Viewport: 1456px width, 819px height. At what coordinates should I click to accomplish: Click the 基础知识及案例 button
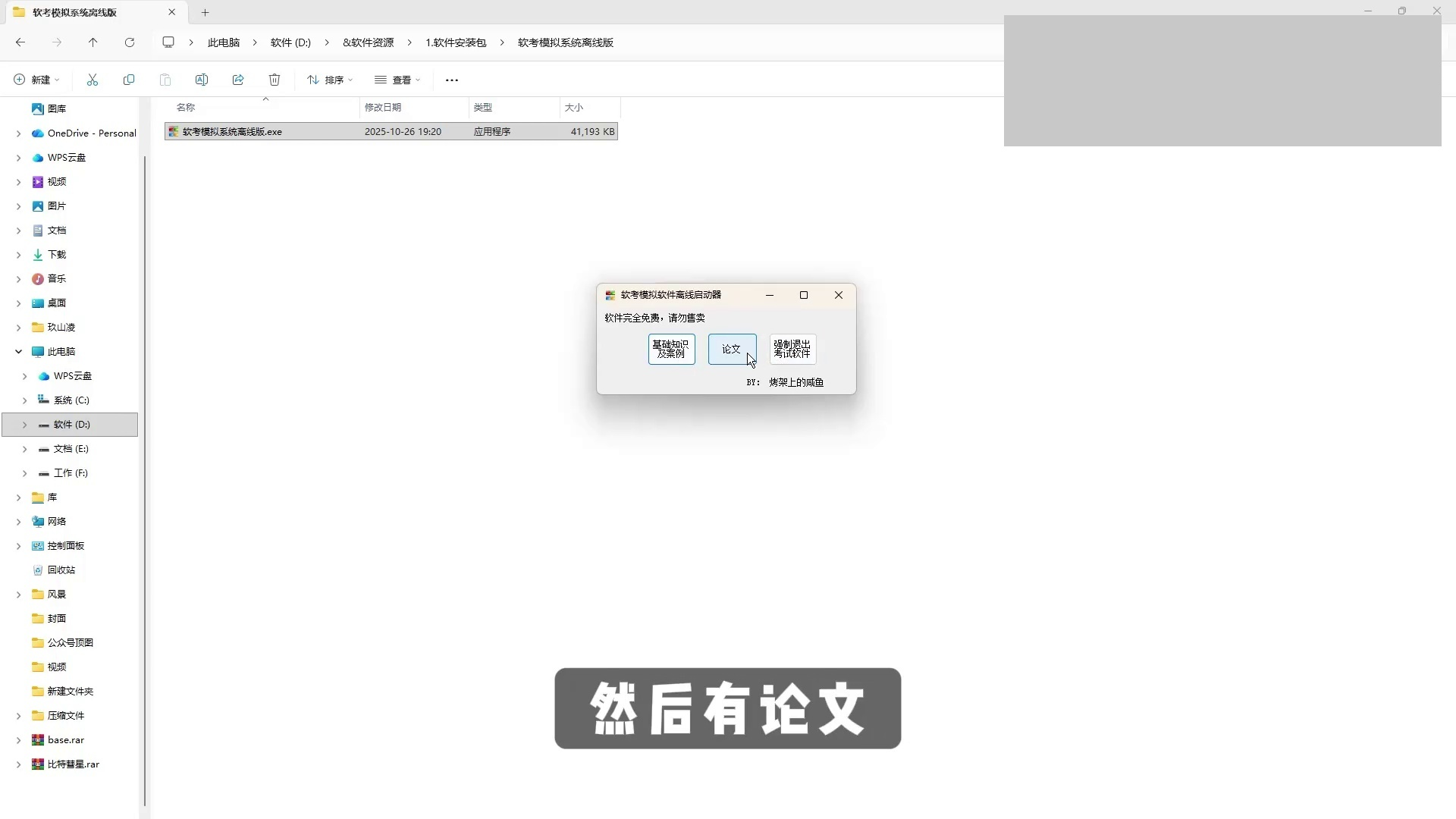coord(671,349)
